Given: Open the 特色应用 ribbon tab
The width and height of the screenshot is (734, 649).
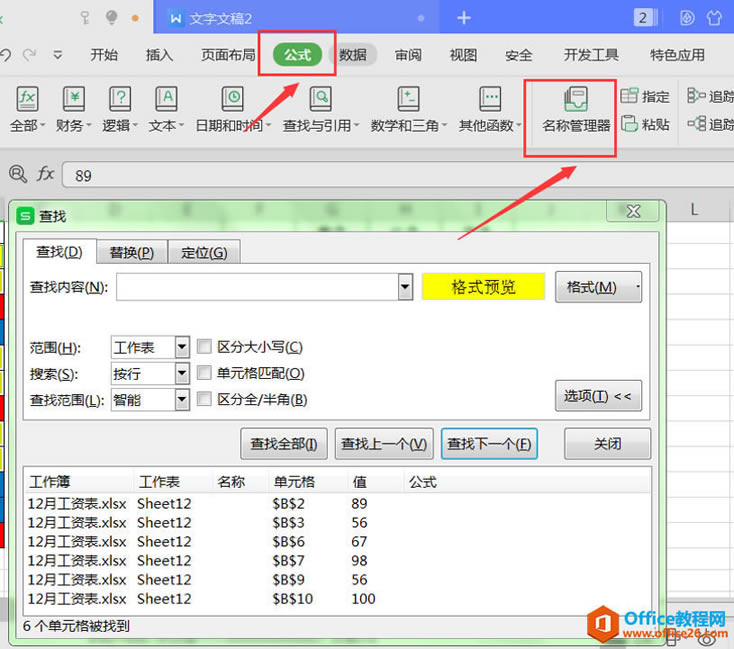Looking at the screenshot, I should (677, 55).
